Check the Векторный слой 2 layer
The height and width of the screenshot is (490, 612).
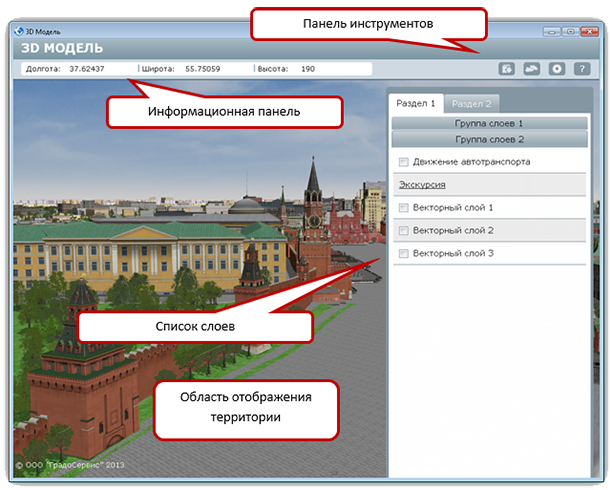403,231
